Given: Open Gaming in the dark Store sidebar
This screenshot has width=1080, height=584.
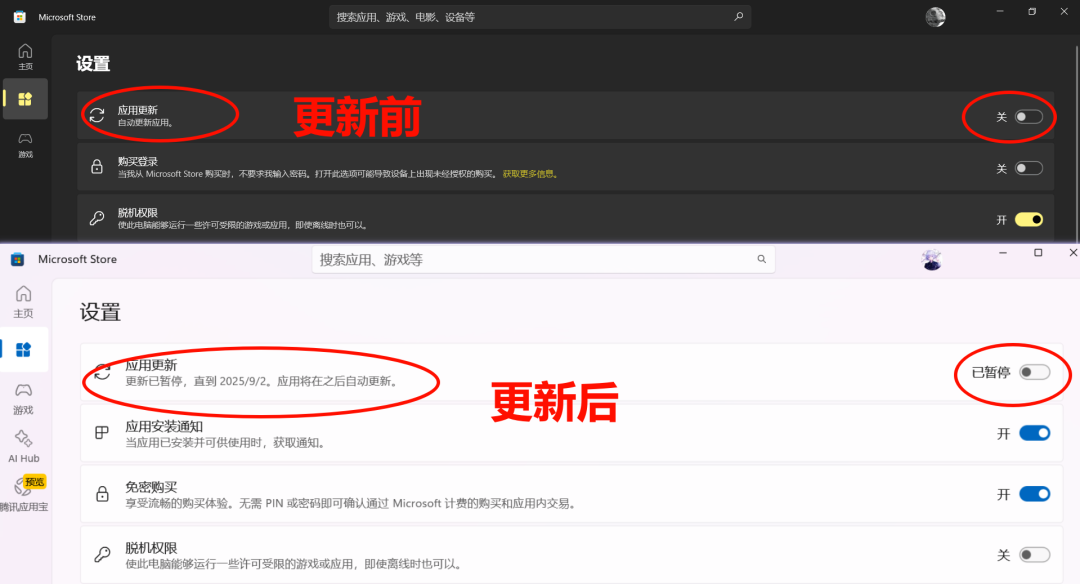Looking at the screenshot, I should point(25,145).
